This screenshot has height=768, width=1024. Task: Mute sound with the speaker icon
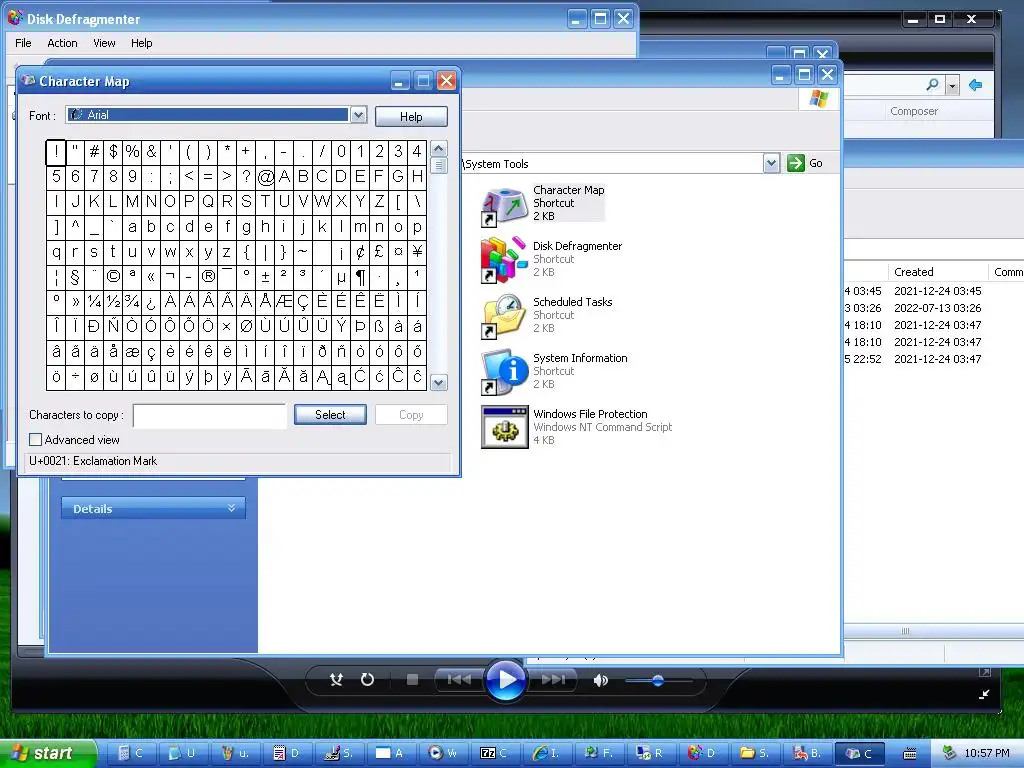[600, 680]
